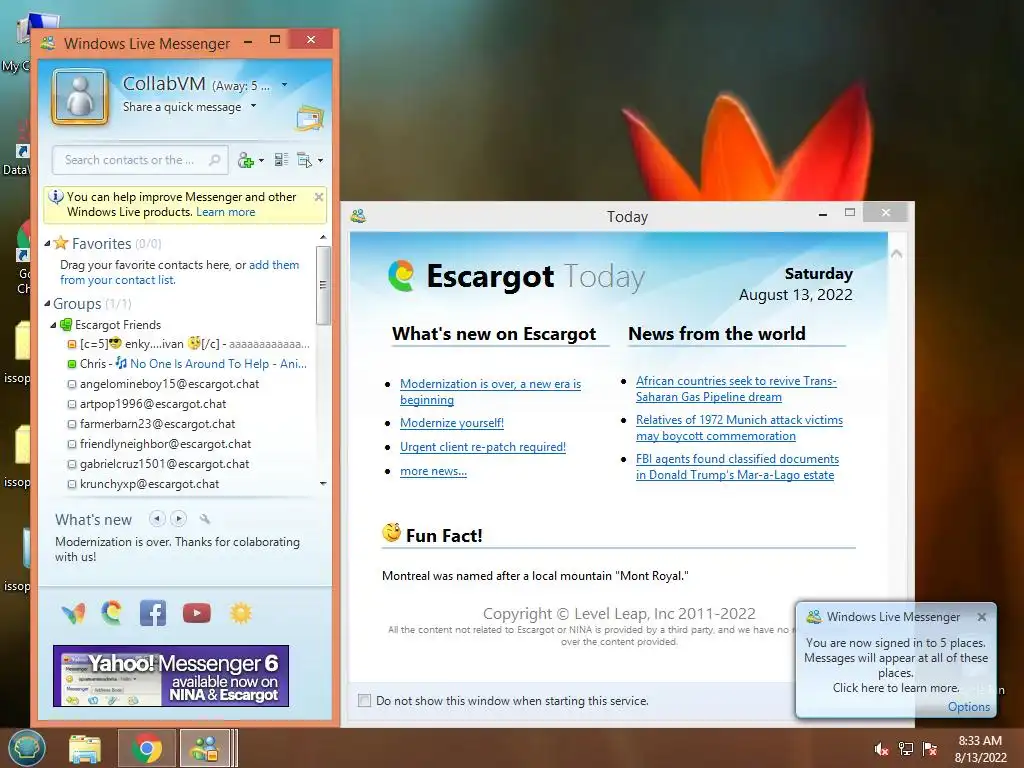1024x768 pixels.
Task: Open CollabVM status dropdown arrow
Action: click(284, 85)
